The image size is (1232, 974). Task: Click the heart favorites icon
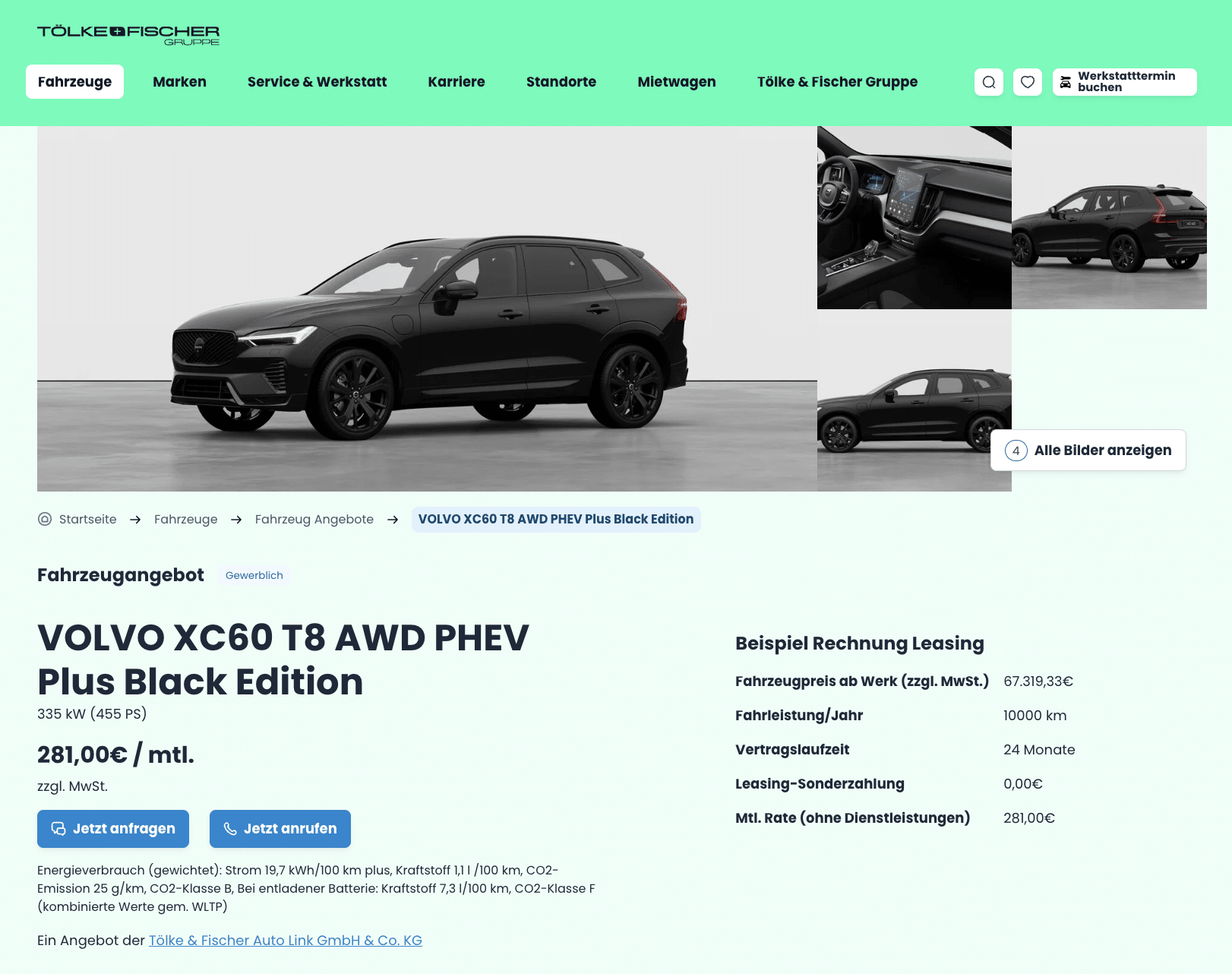[1028, 82]
